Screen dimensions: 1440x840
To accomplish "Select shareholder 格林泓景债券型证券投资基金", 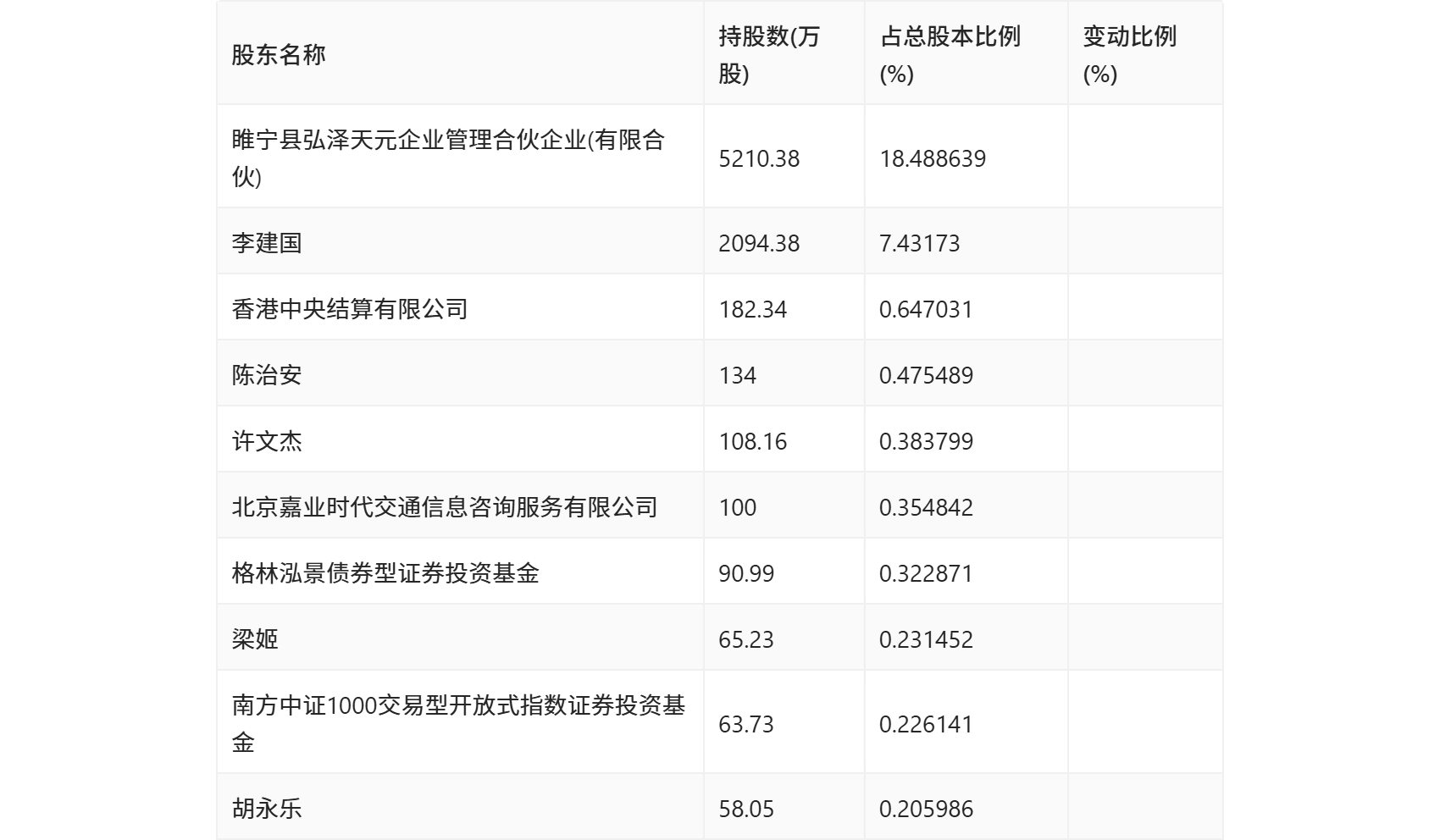I will click(x=385, y=573).
